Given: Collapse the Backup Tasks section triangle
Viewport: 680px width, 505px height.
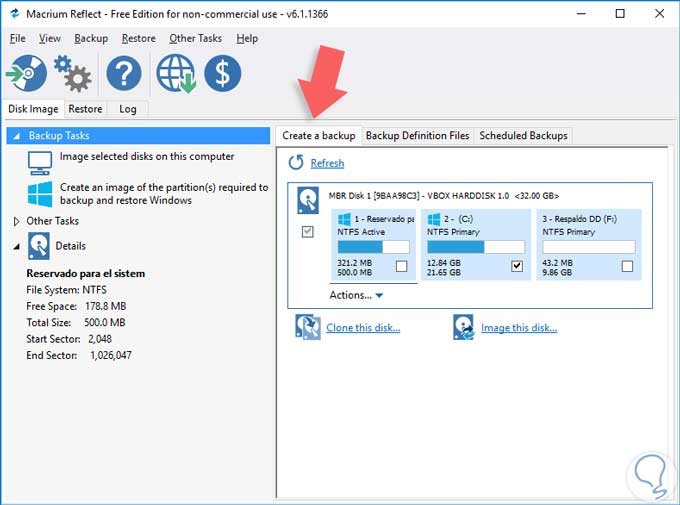Looking at the screenshot, I should 16,136.
